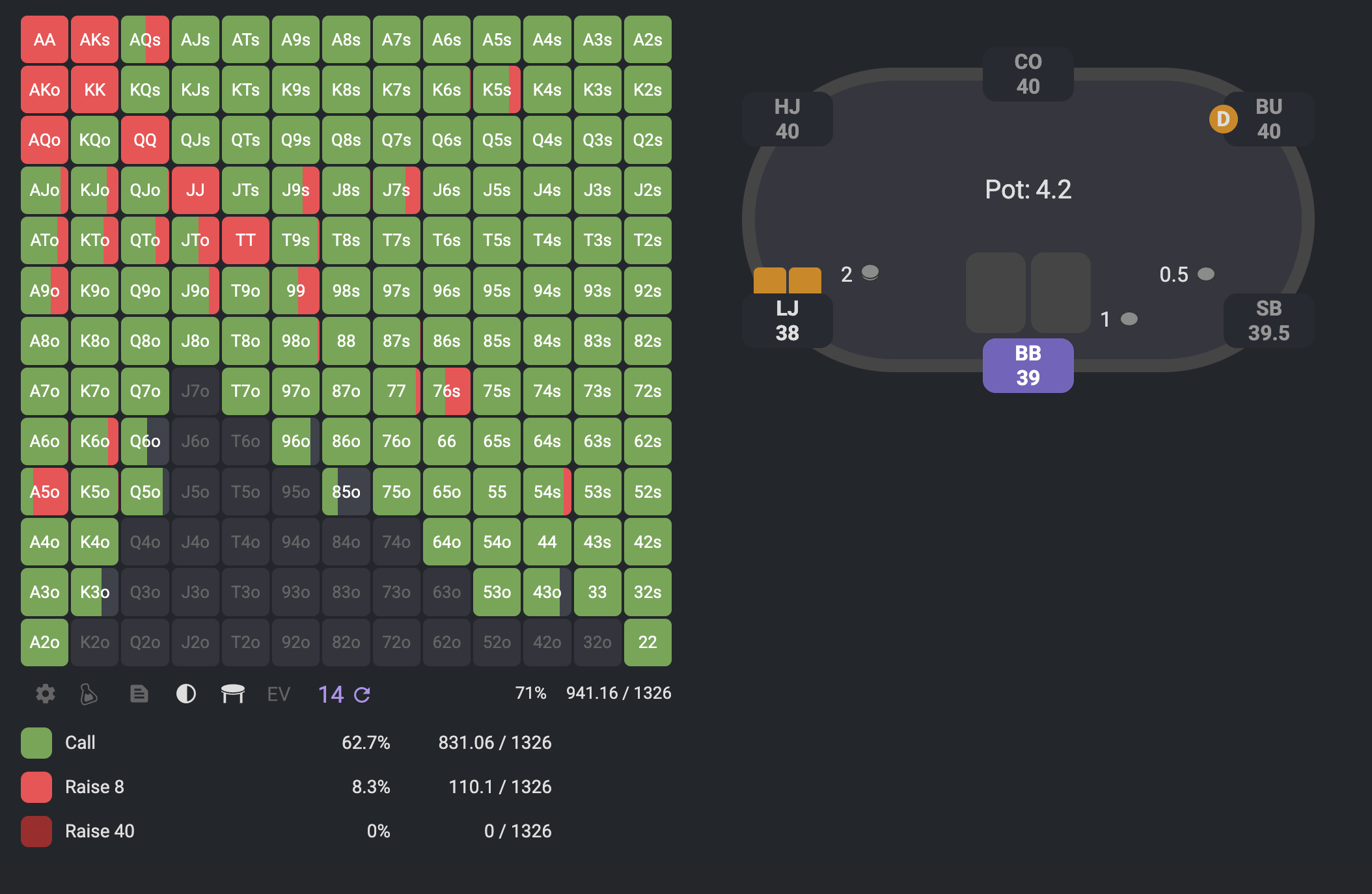Screen dimensions: 1372x894
Task: Click the dealer button D chip
Action: [x=1223, y=119]
